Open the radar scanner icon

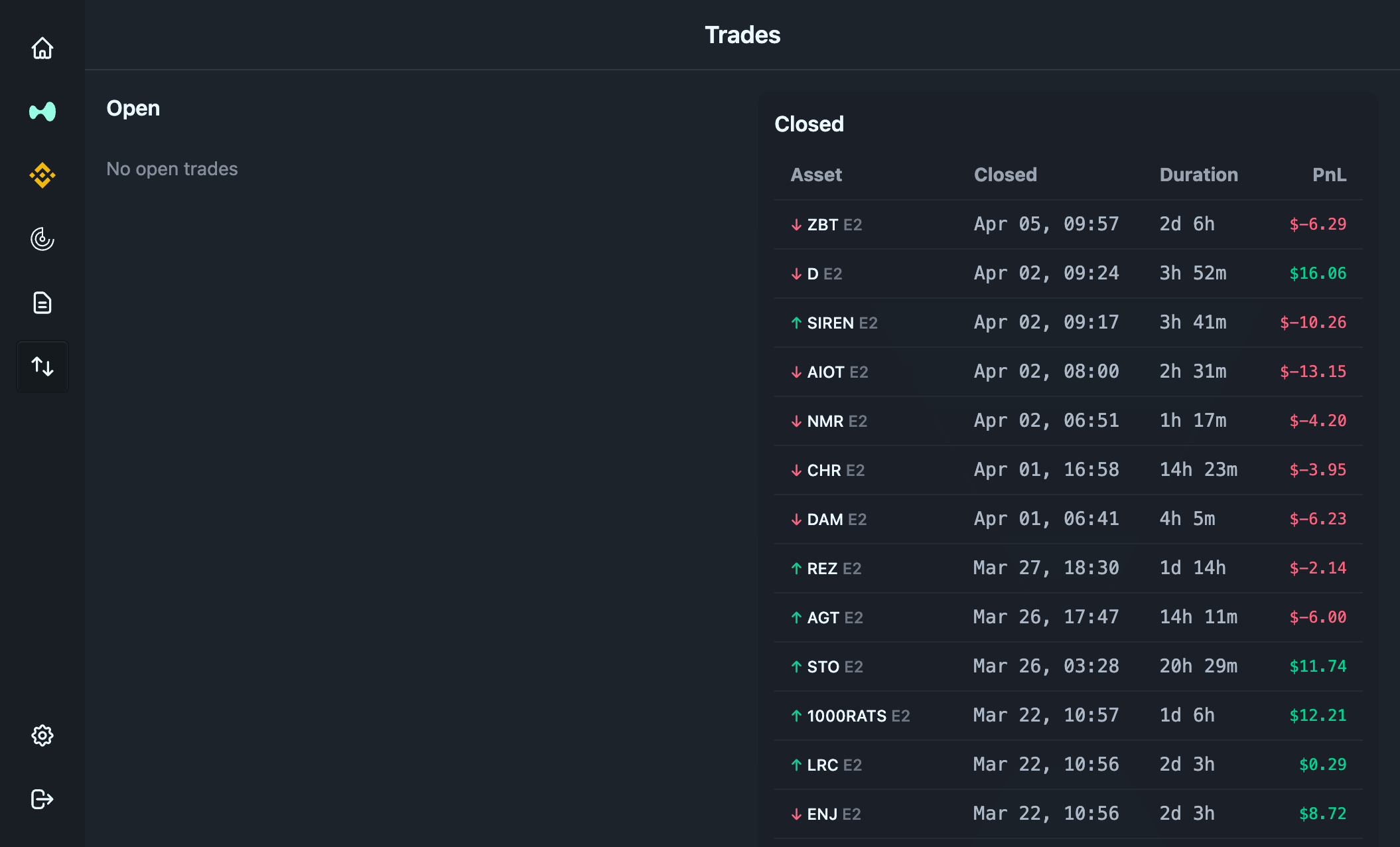coord(42,239)
